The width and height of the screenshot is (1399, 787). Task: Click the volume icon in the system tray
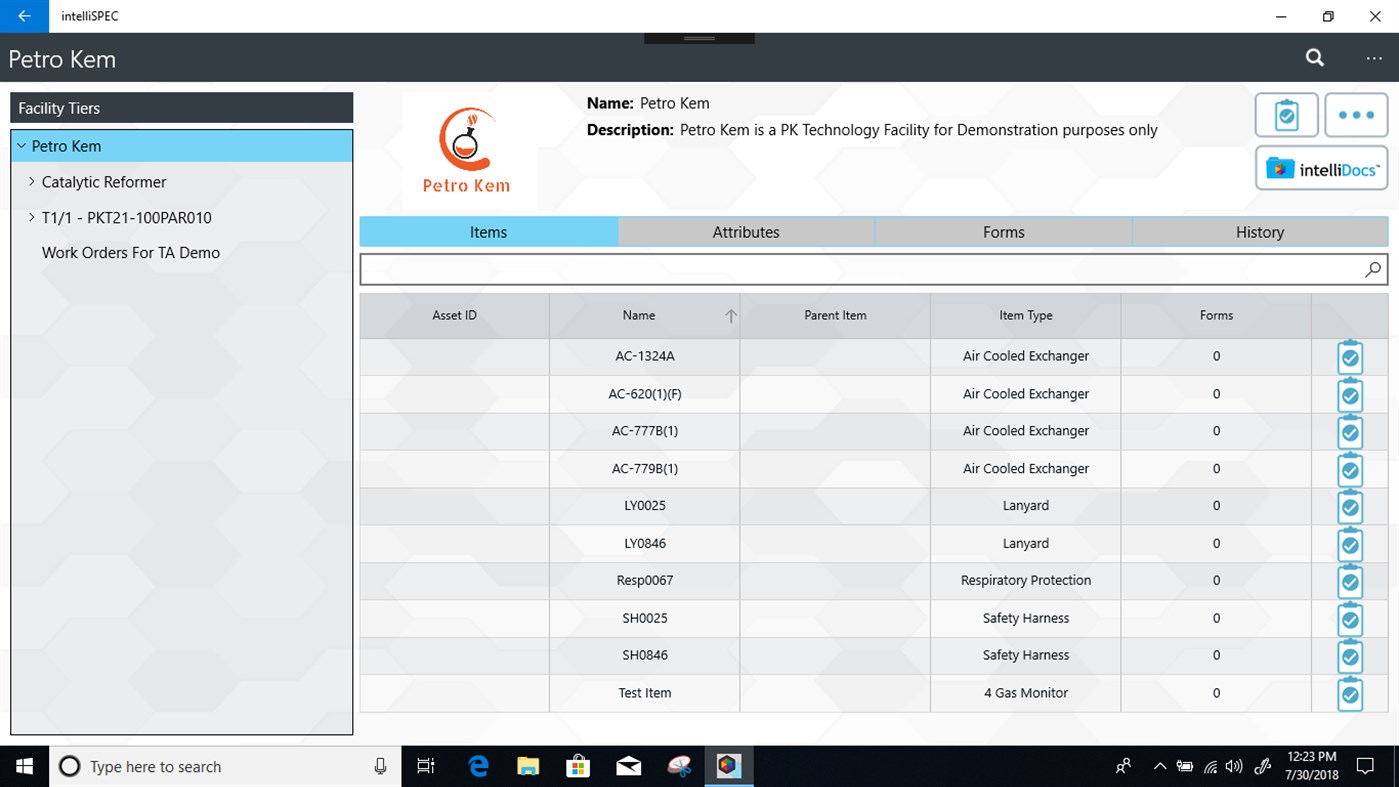(1233, 766)
